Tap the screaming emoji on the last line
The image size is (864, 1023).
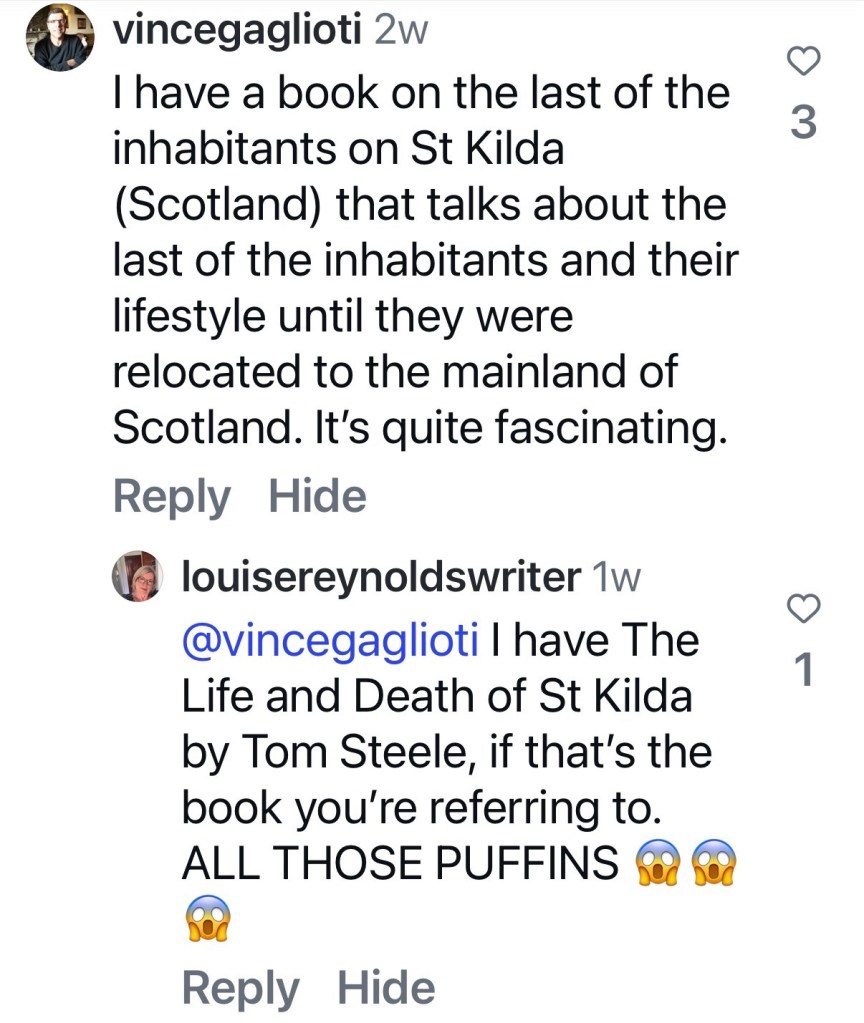[208, 919]
